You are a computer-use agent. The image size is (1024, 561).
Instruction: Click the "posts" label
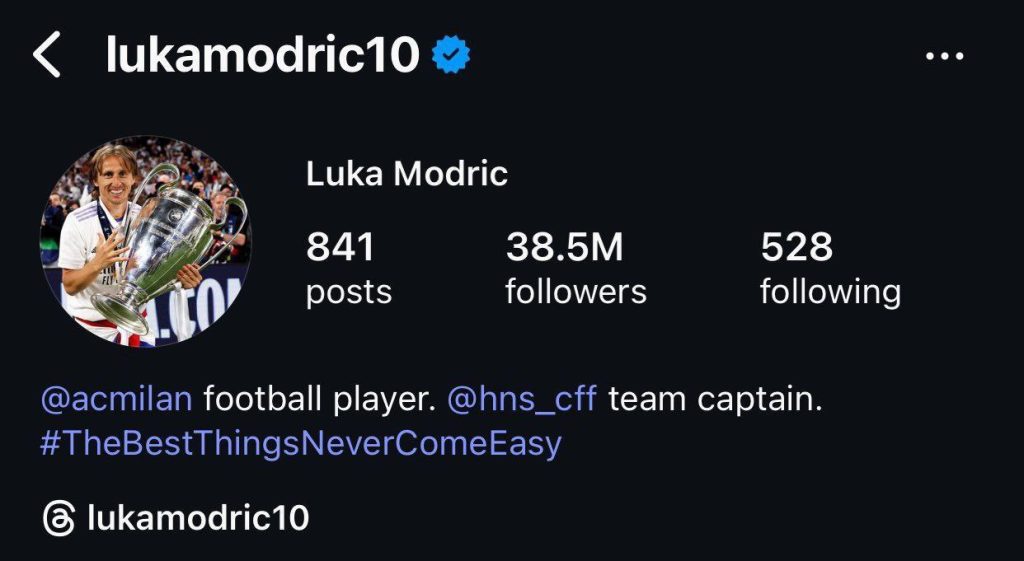pyautogui.click(x=348, y=292)
